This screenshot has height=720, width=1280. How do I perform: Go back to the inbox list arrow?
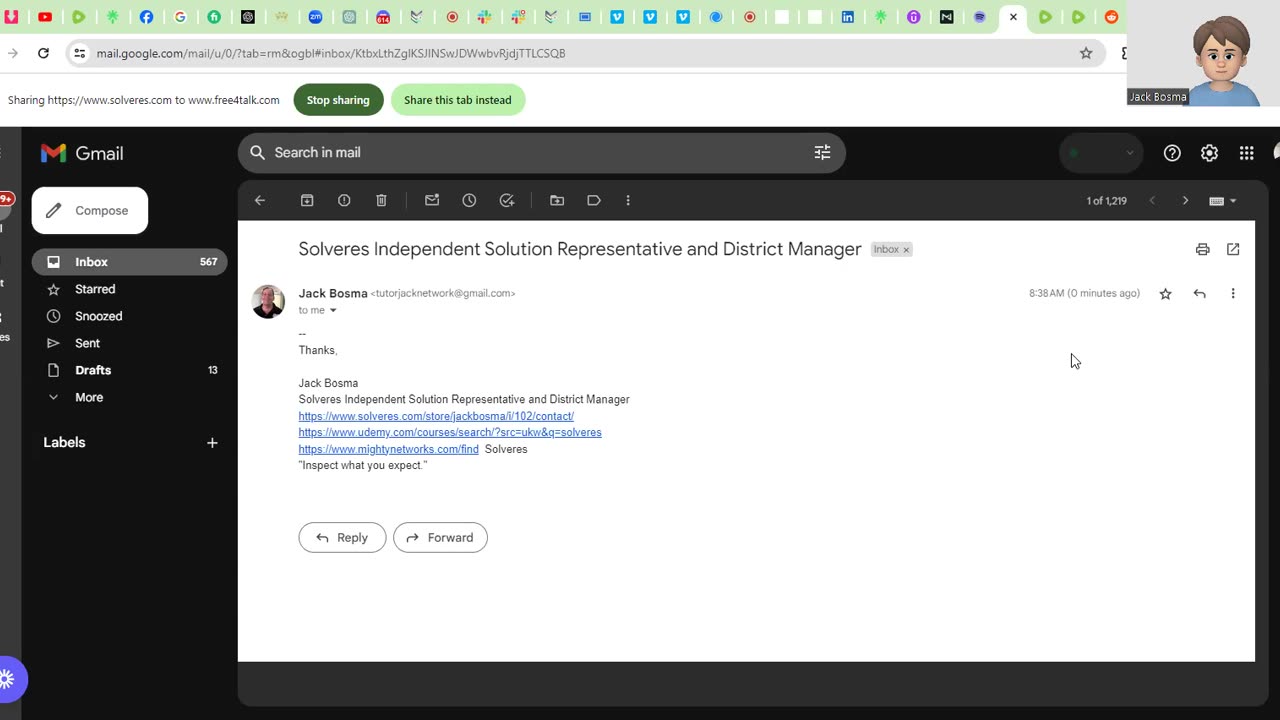pos(260,201)
